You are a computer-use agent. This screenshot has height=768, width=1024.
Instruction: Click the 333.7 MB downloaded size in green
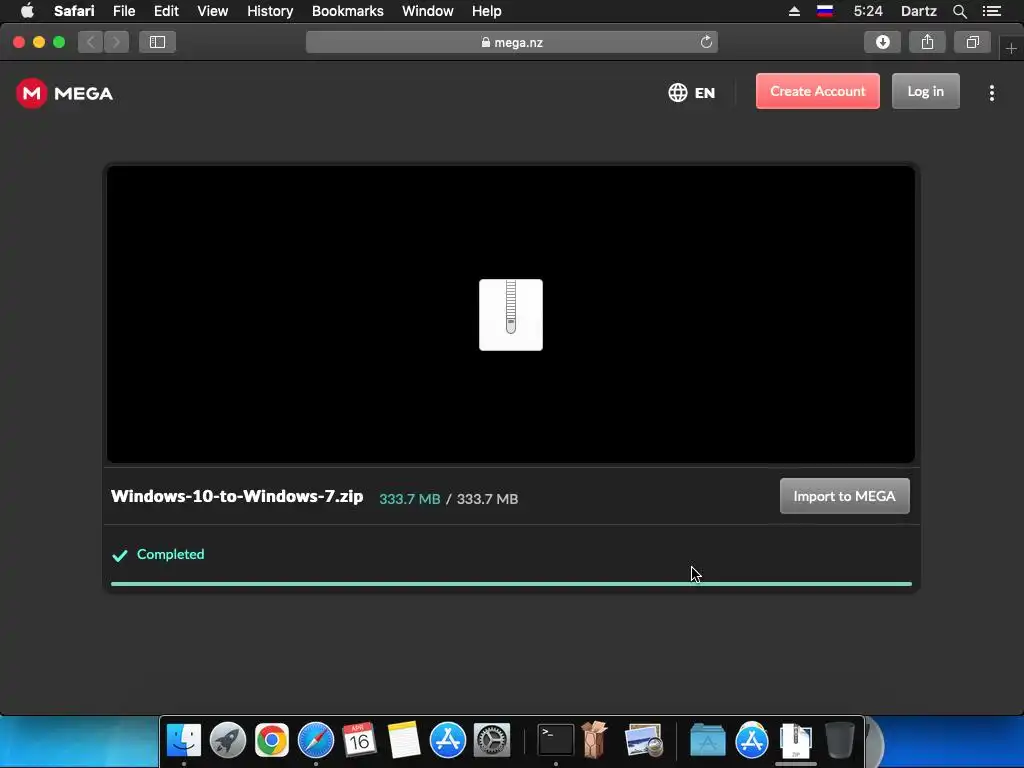[x=409, y=499]
